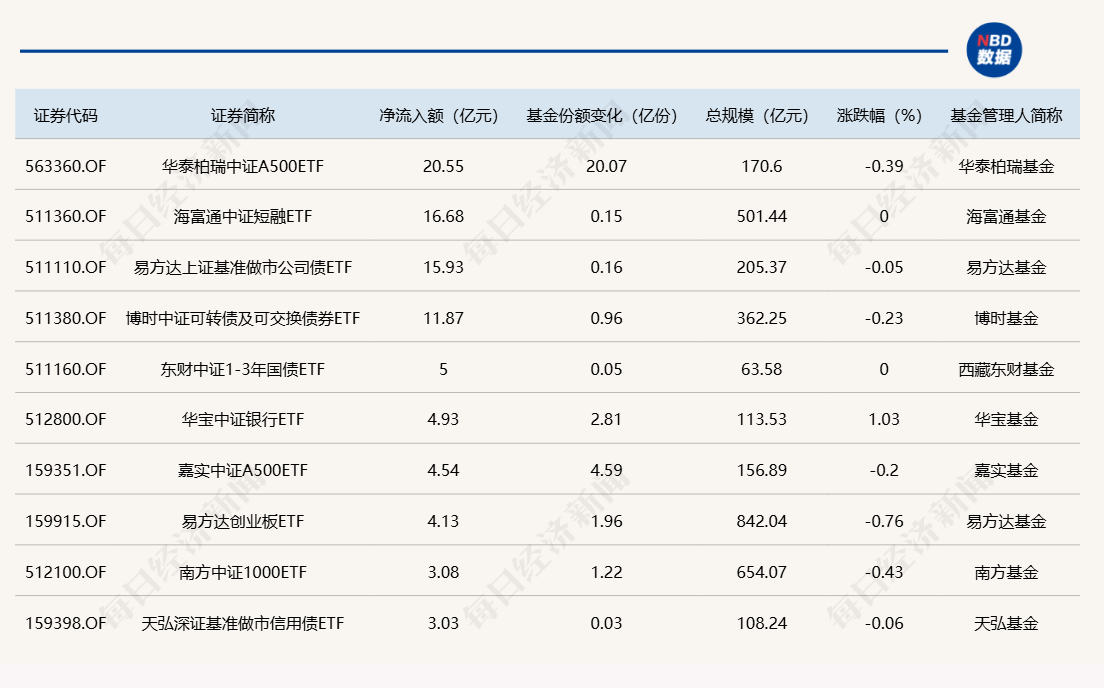Click price change value 1.03
Screen dimensions: 1104x688
(884, 420)
